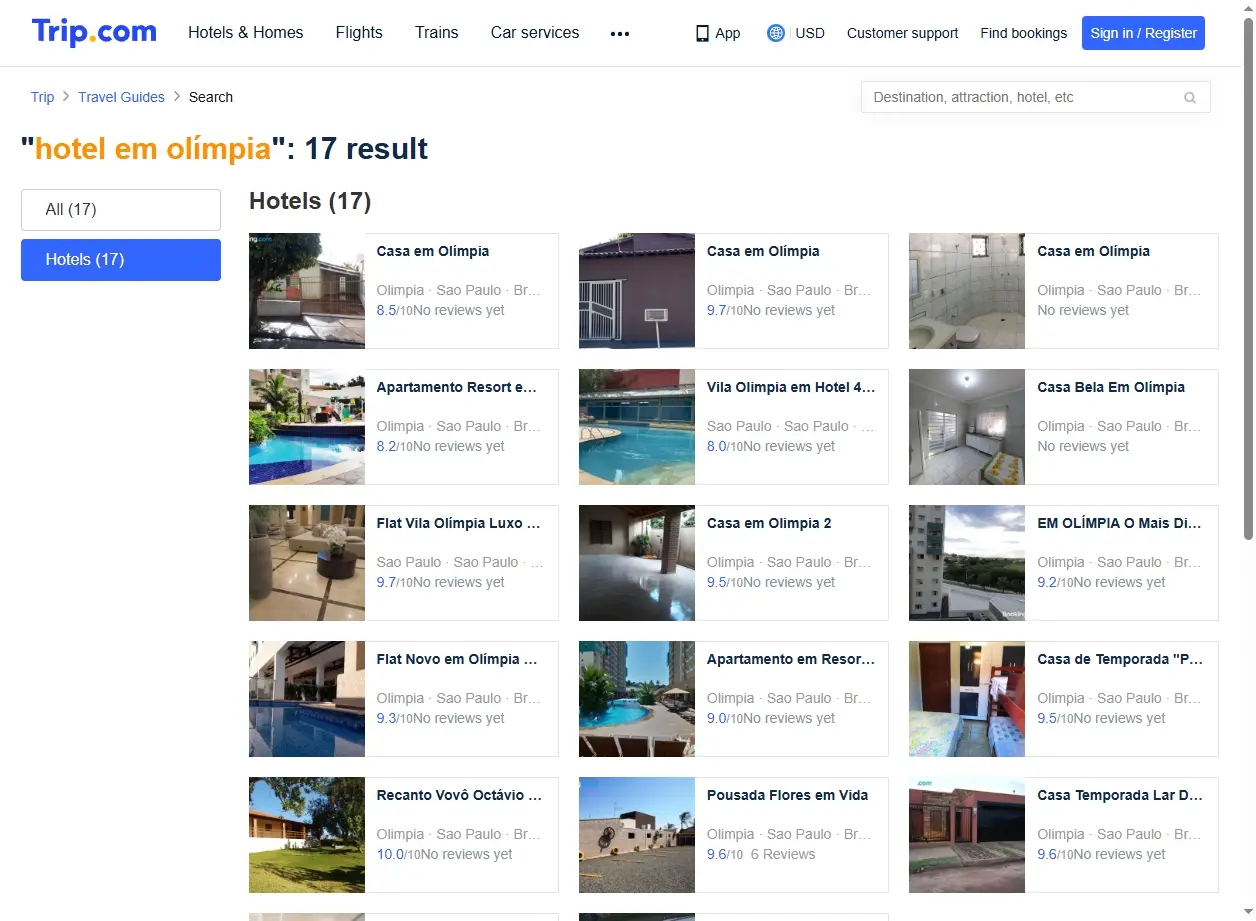Click 6 Reviews on Pousada Flores
This screenshot has height=921, width=1256.
tap(783, 854)
